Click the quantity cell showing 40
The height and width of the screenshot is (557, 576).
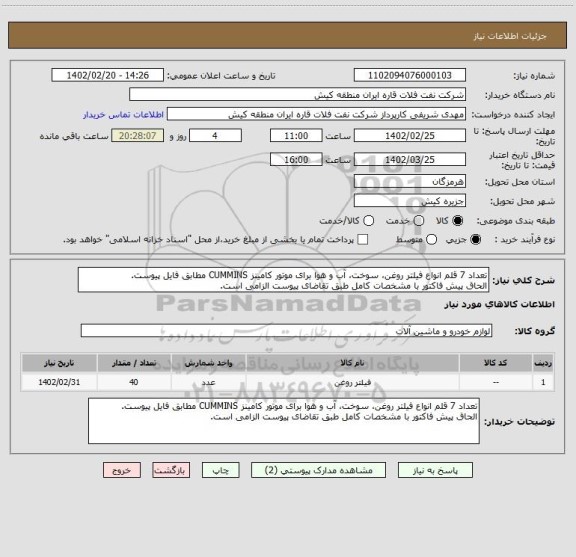pos(134,382)
